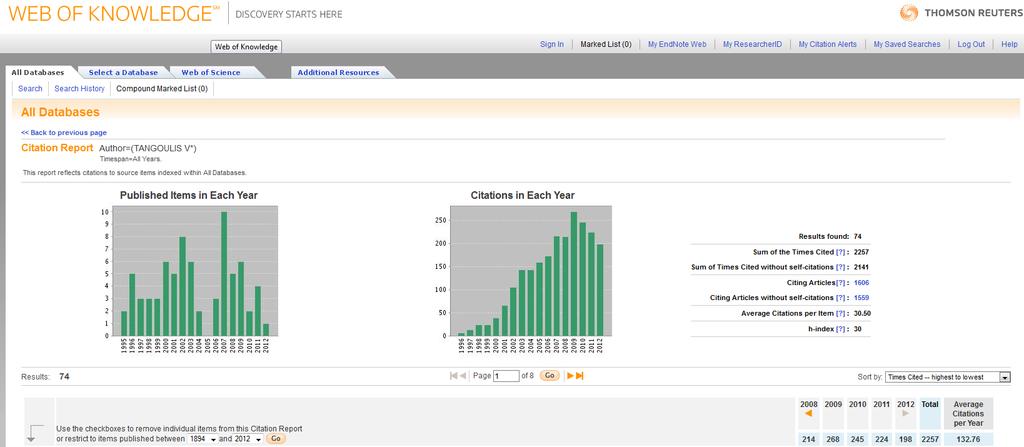The height and width of the screenshot is (447, 1024).
Task: Click Back to previous page link
Action: [64, 133]
